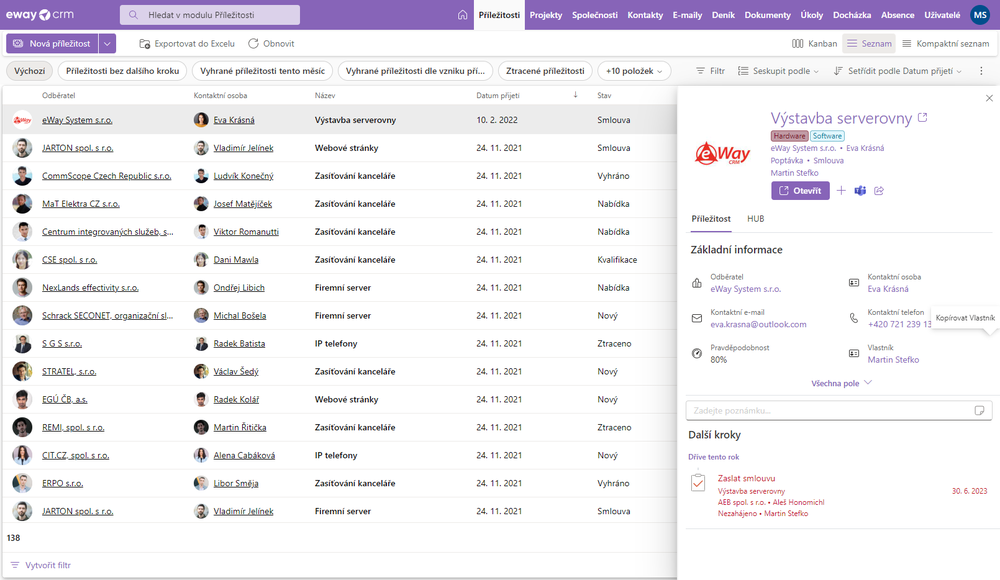Image resolution: width=1000 pixels, height=580 pixels.
Task: Click the Odběratel building icon
Action: coord(696,283)
